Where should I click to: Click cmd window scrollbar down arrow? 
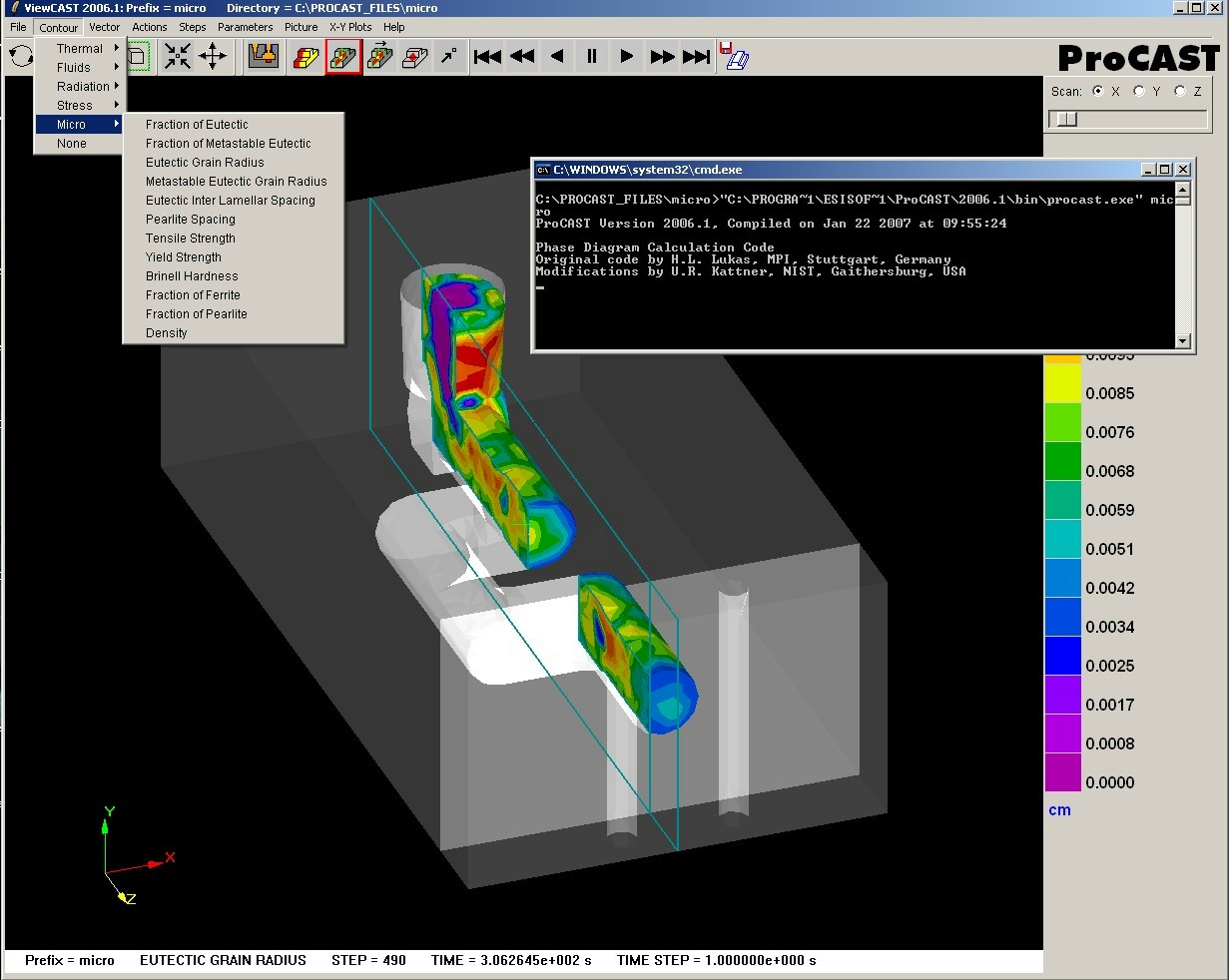point(1183,340)
